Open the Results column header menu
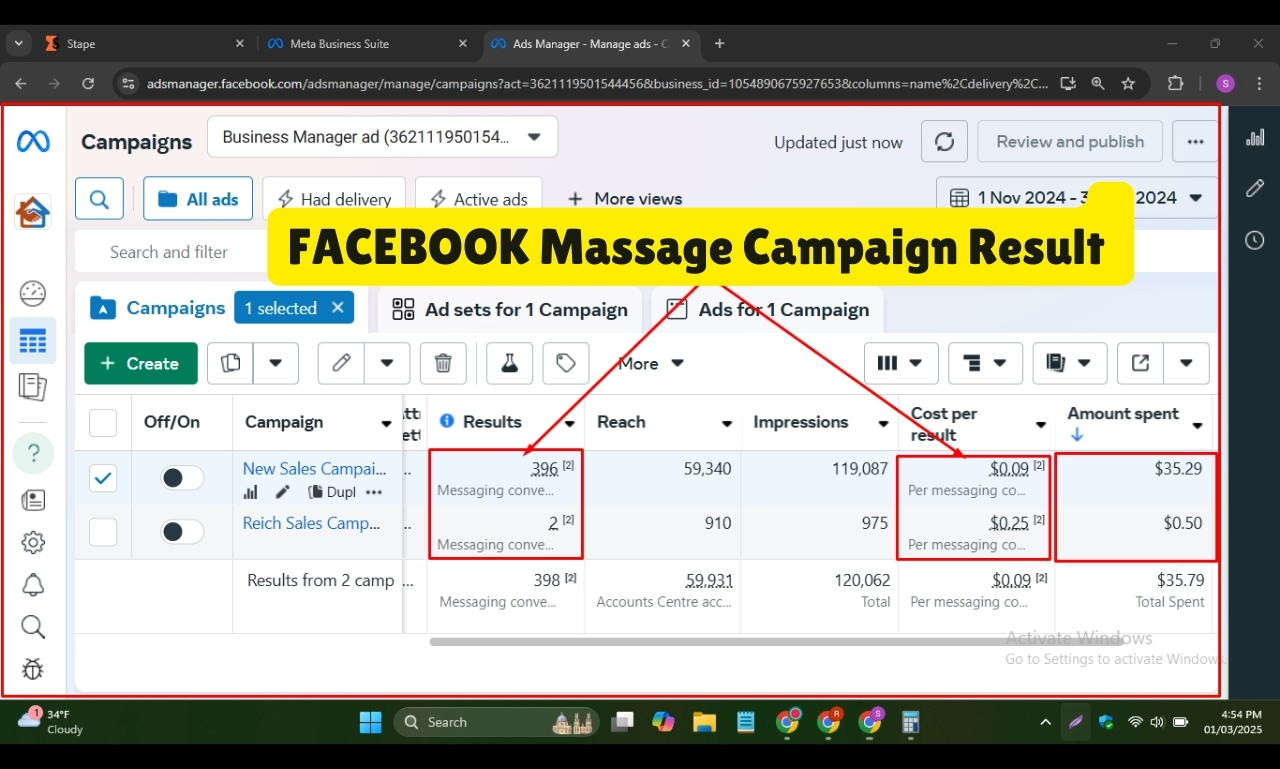This screenshot has width=1280, height=769. (x=570, y=423)
